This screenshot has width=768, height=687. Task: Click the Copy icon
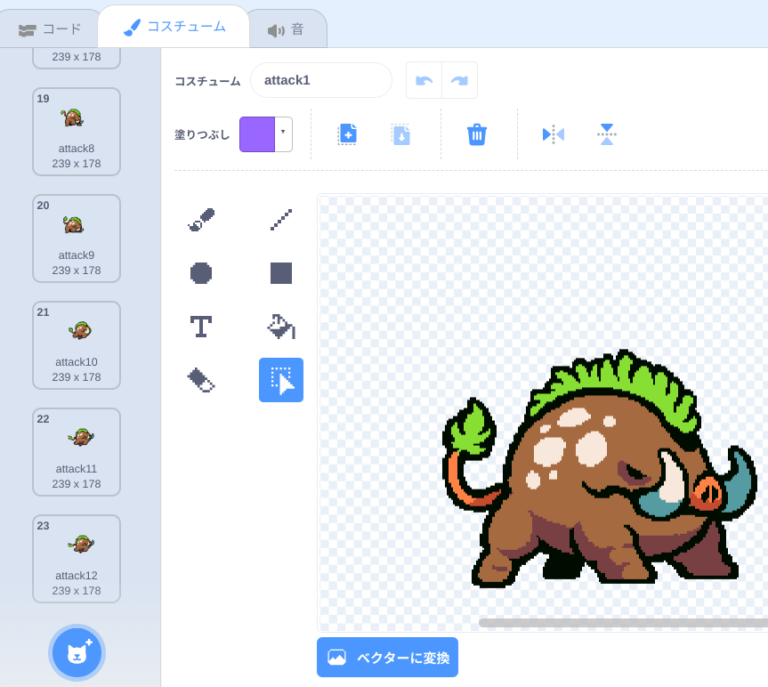348,134
